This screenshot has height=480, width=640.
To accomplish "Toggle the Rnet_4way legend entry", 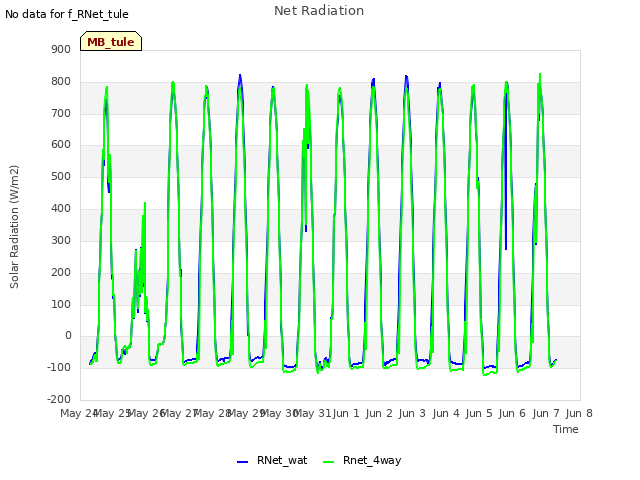I will point(362,460).
